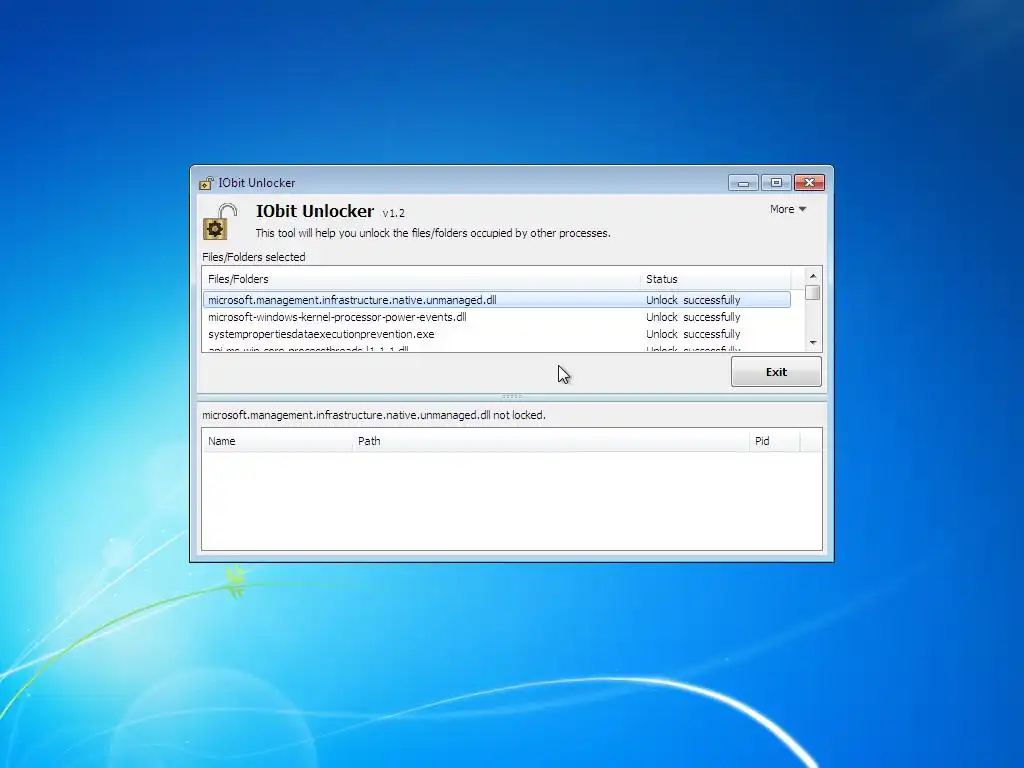1024x768 pixels.
Task: Click the Exit button
Action: coord(776,372)
